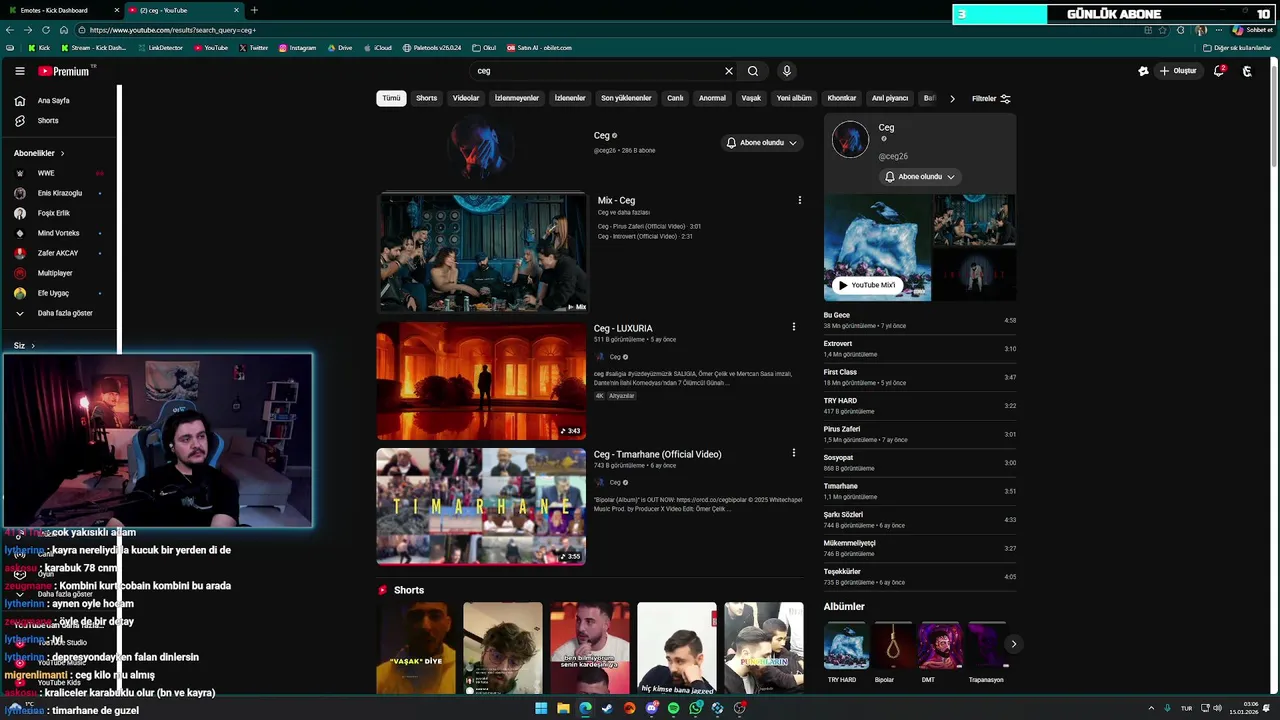Image resolution: width=1280 pixels, height=720 pixels.
Task: Open the options menu for Ceg - LUXURIA
Action: click(794, 327)
